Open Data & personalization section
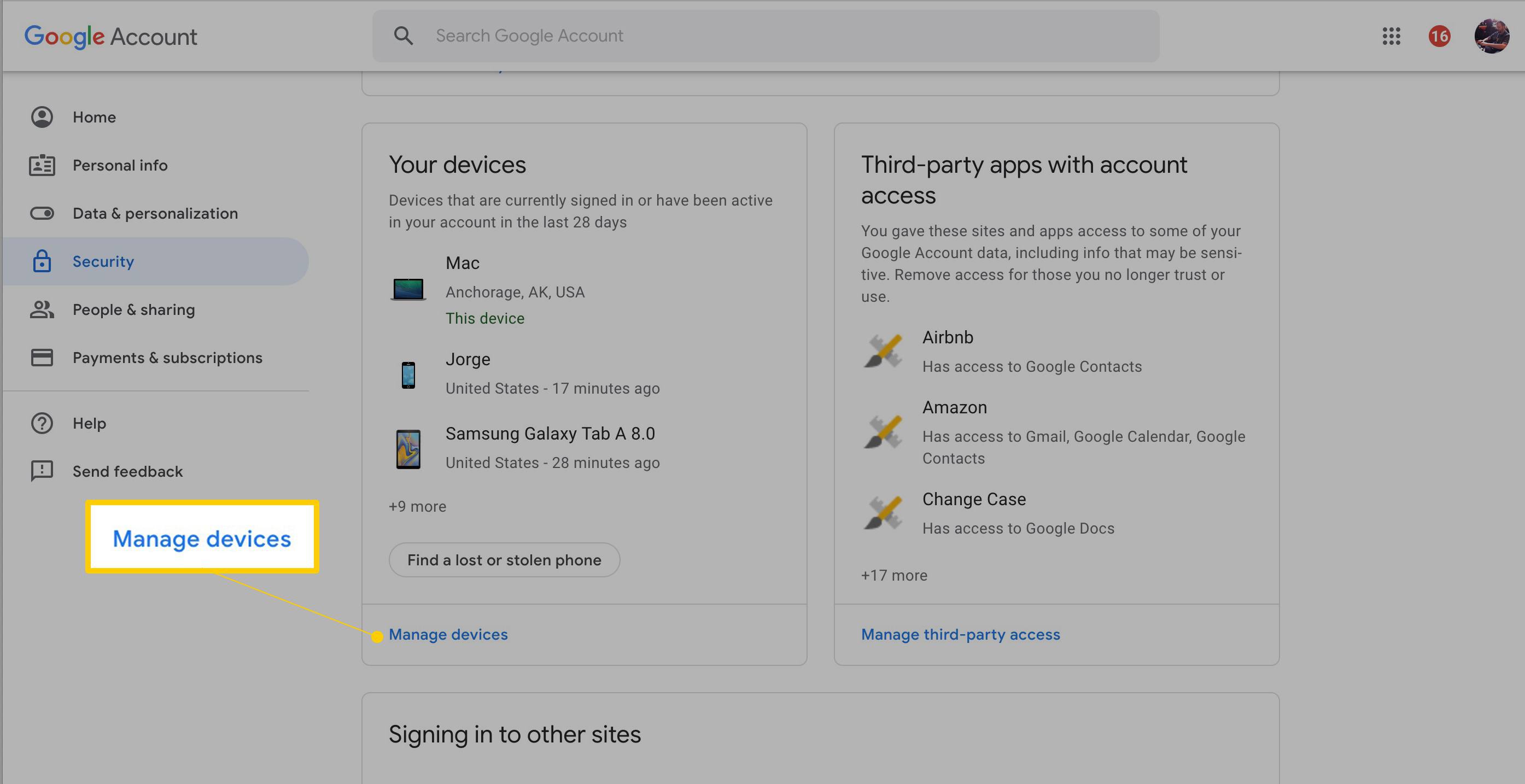 pyautogui.click(x=155, y=213)
